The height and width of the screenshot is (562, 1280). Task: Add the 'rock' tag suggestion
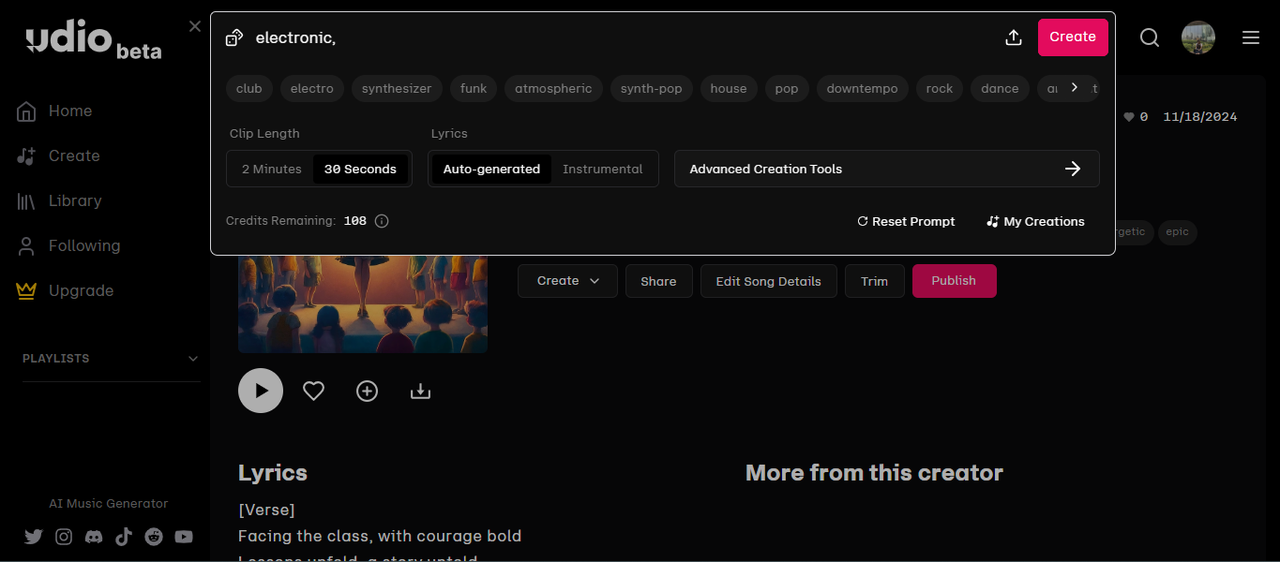[x=940, y=89]
